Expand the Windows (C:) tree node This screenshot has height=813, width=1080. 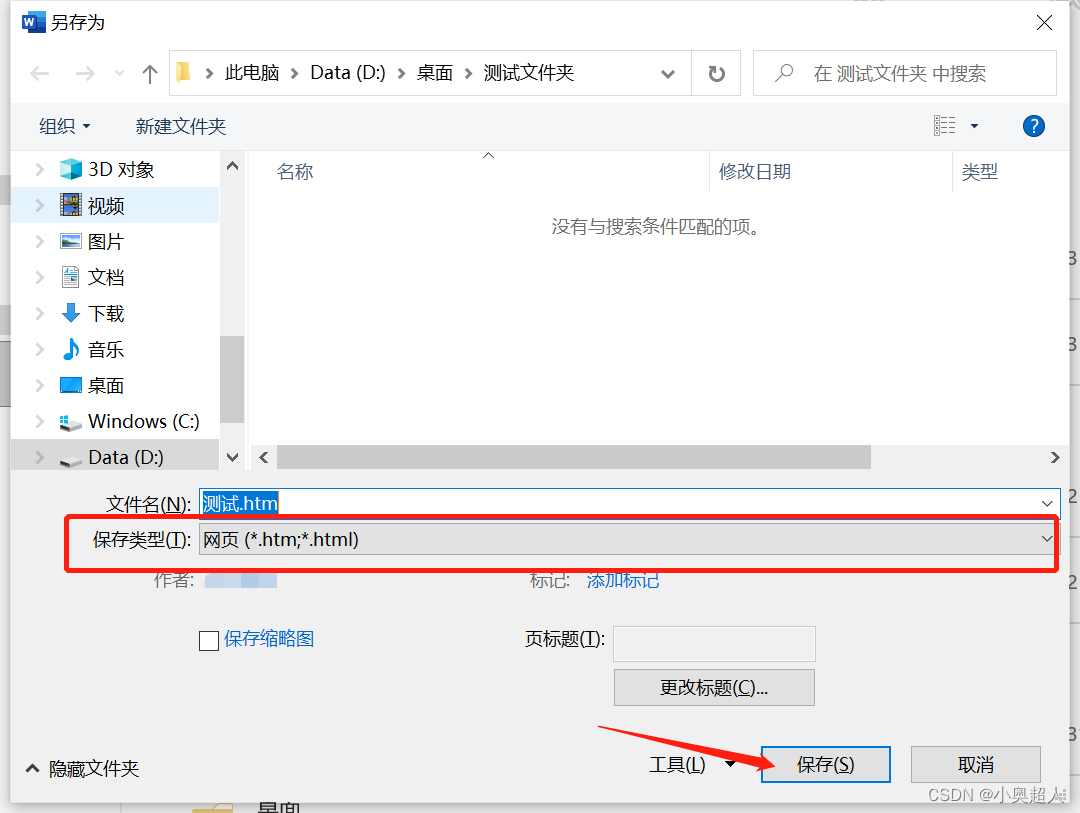tap(39, 421)
